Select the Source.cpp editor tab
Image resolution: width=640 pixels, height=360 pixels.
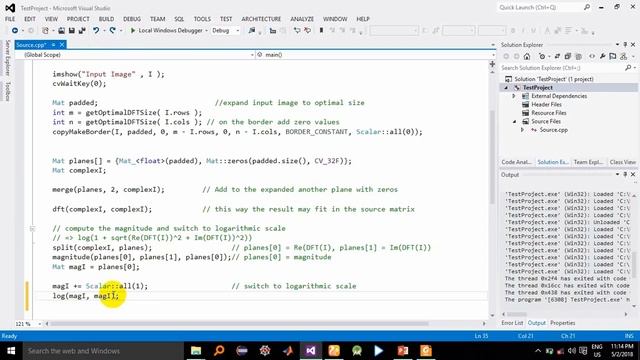31,45
